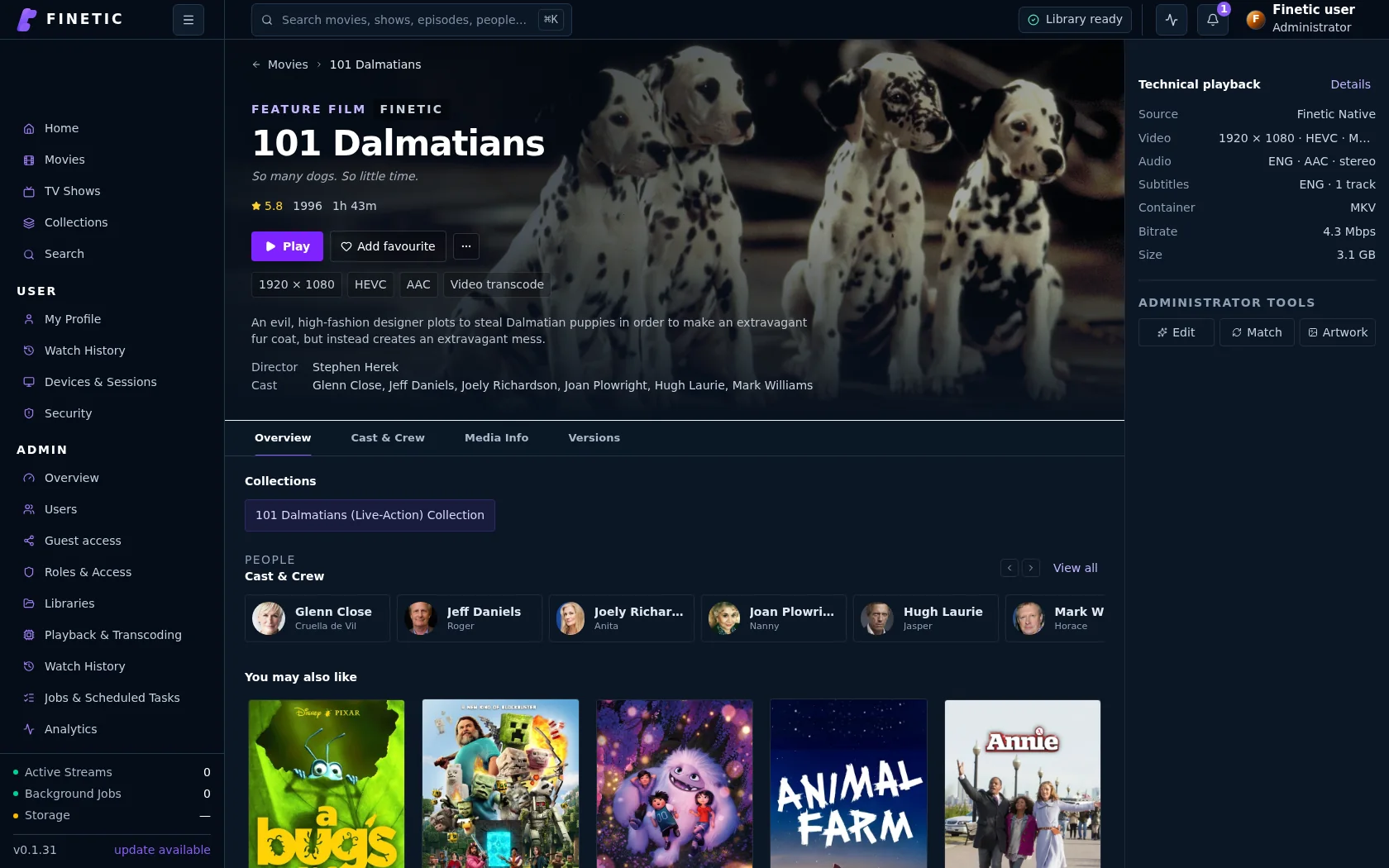Click the Movies breadcrumb link

(288, 64)
